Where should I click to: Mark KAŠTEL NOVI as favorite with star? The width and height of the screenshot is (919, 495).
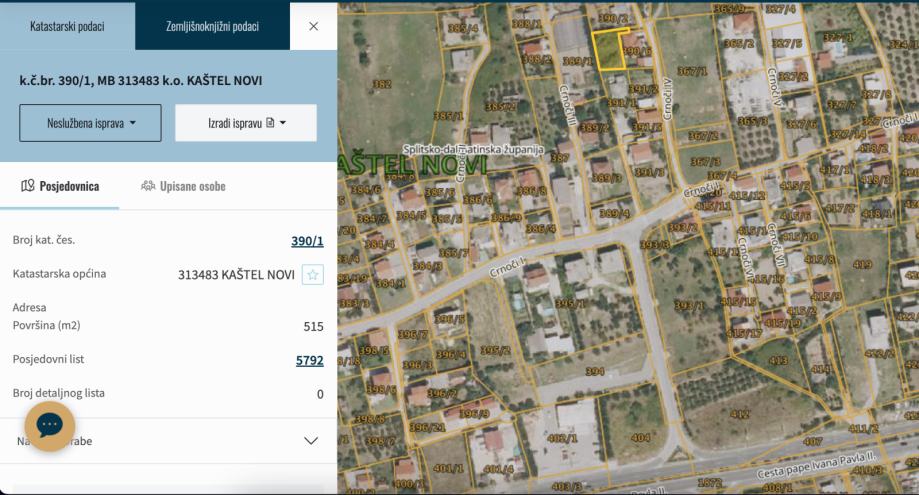pos(313,274)
